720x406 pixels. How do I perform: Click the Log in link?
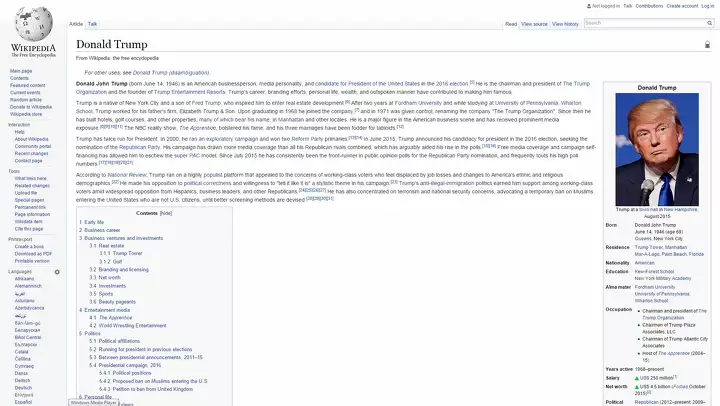coord(706,6)
